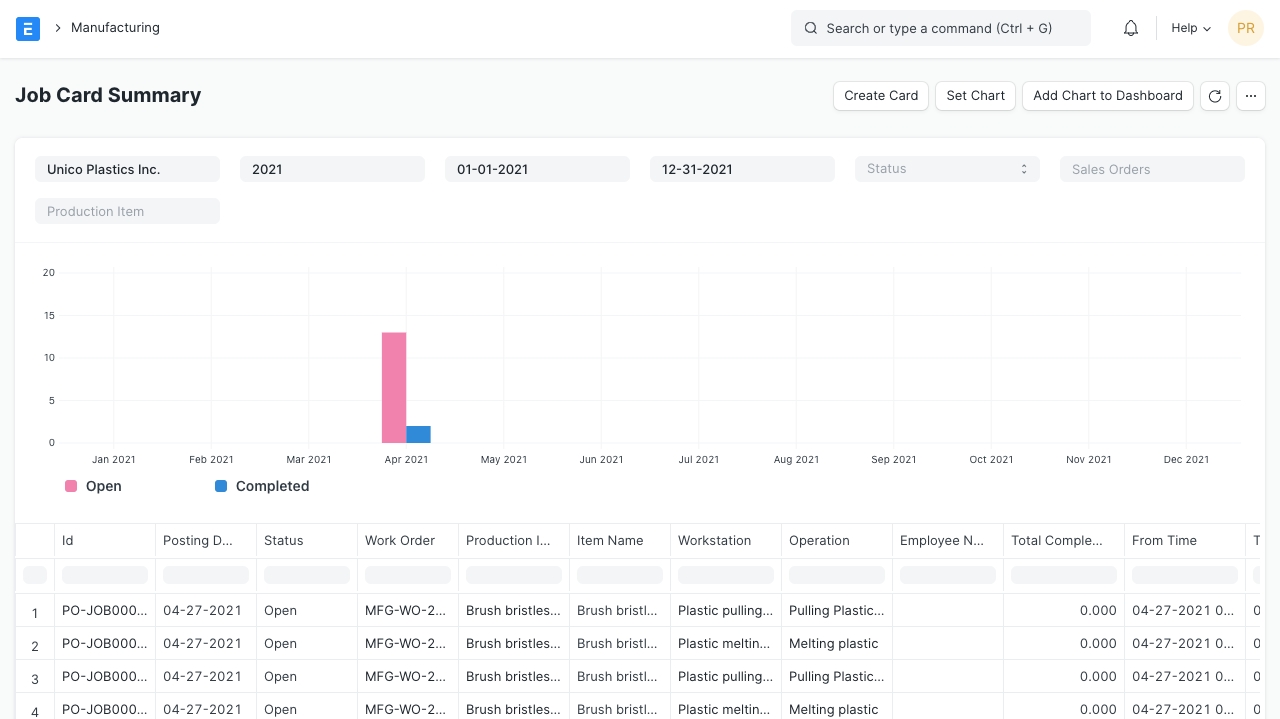Open the PR user avatar menu
The height and width of the screenshot is (719, 1280).
[x=1245, y=28]
